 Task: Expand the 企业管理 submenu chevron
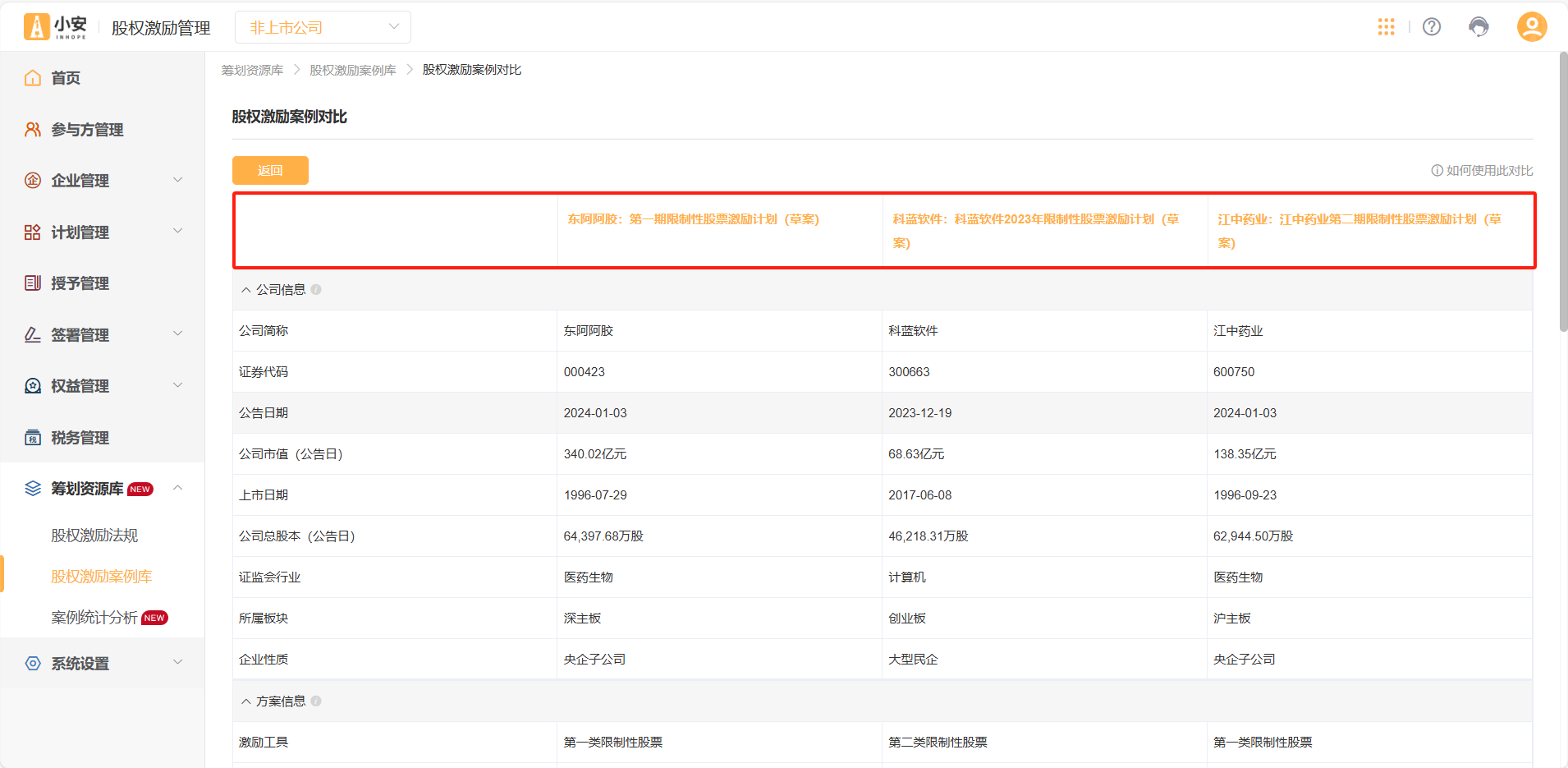click(178, 180)
